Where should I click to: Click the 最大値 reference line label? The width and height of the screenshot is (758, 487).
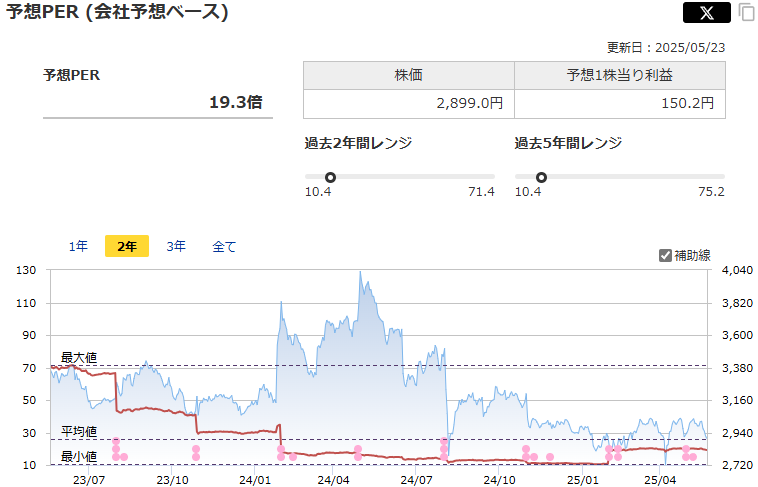click(x=78, y=357)
